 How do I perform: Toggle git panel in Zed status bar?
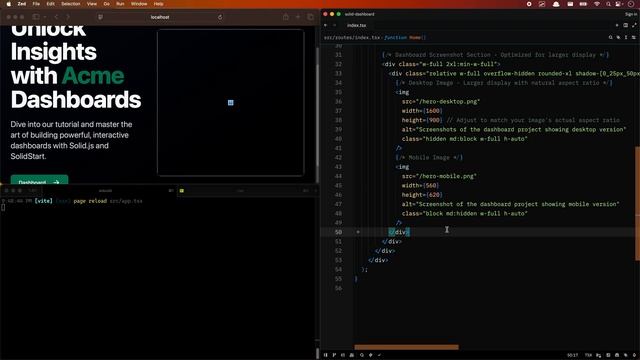point(334,355)
